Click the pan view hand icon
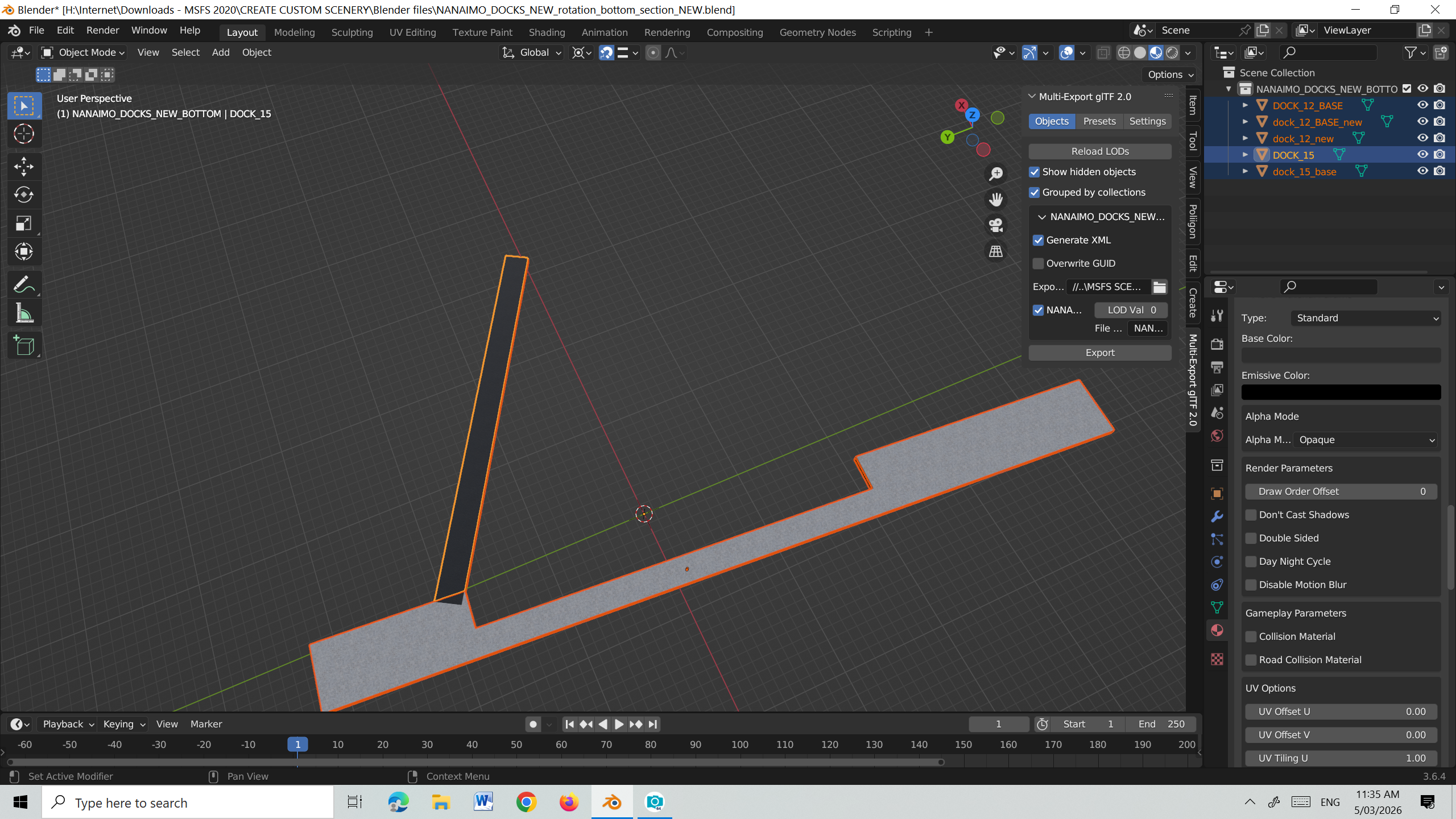 (x=996, y=200)
